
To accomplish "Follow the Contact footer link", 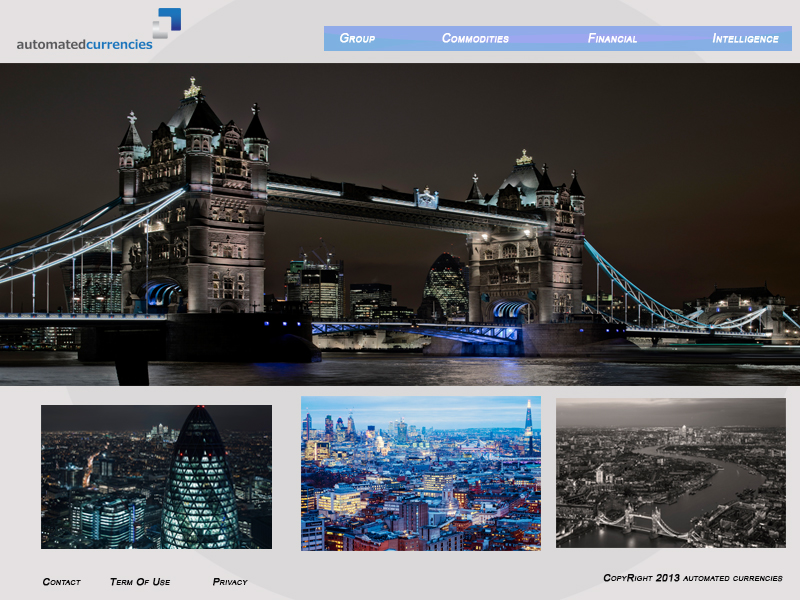I will 62,582.
